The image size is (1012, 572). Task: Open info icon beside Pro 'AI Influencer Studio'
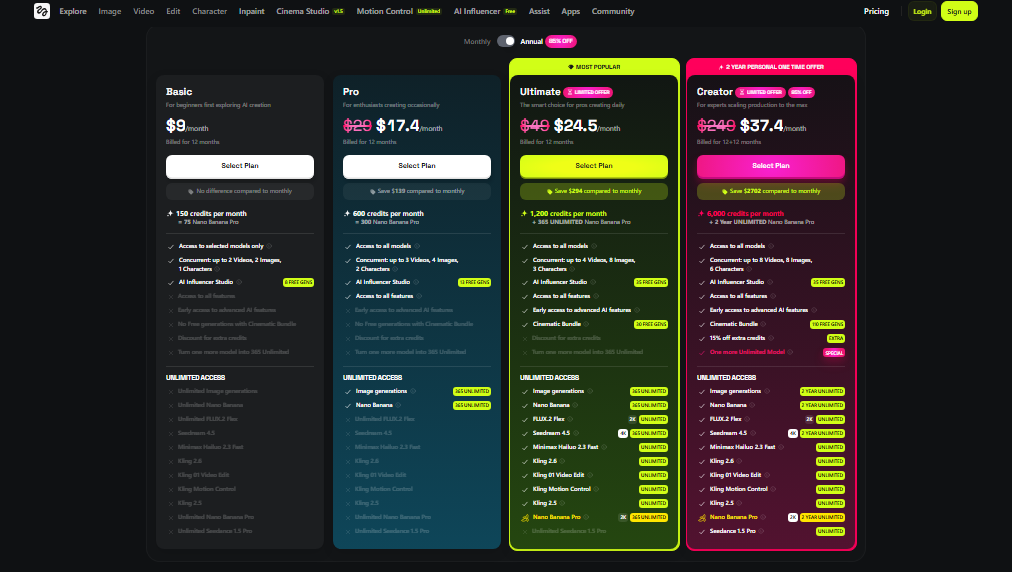[x=416, y=282]
